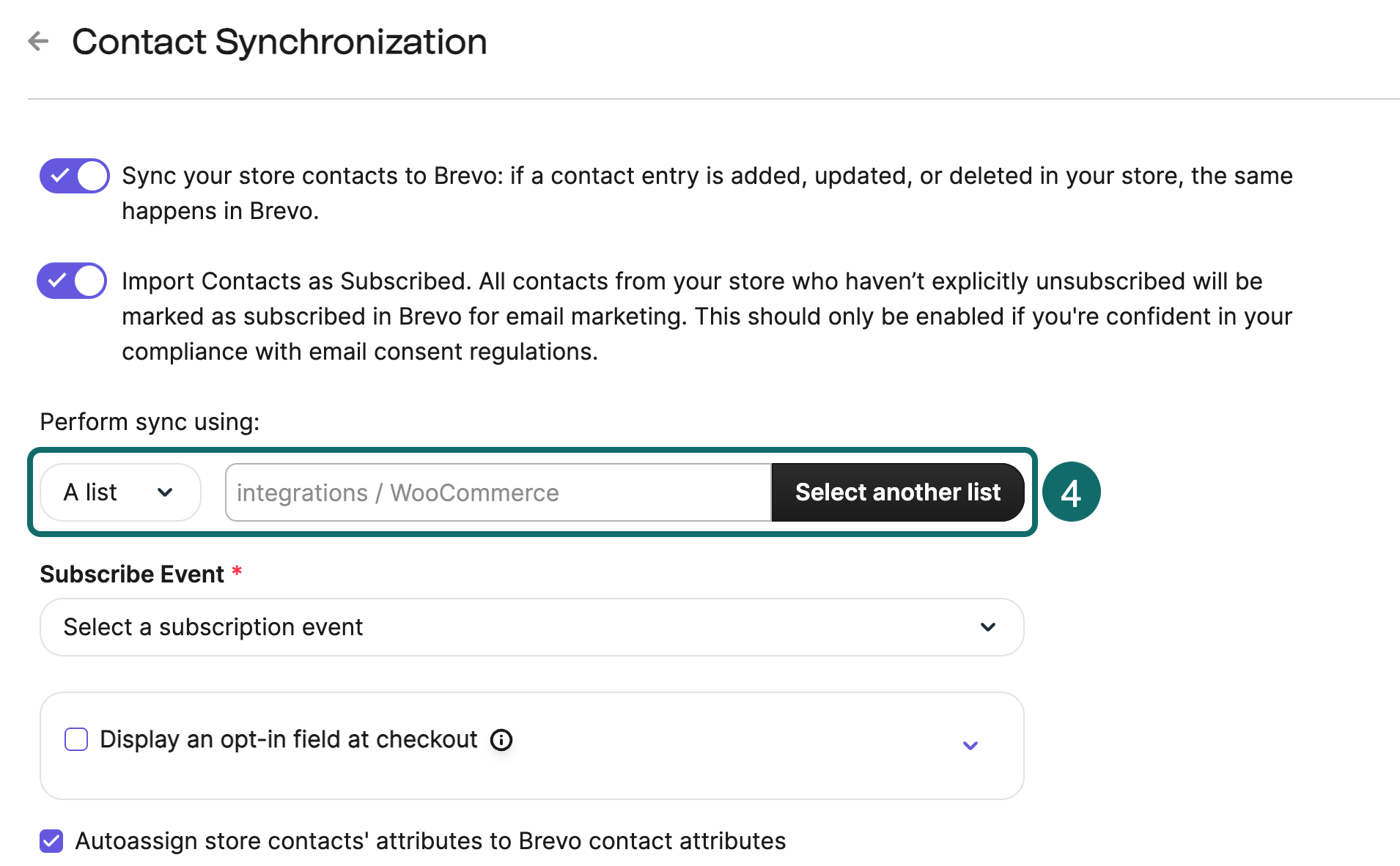
Task: Click the integrations / WooCommerce list field
Action: [x=498, y=492]
